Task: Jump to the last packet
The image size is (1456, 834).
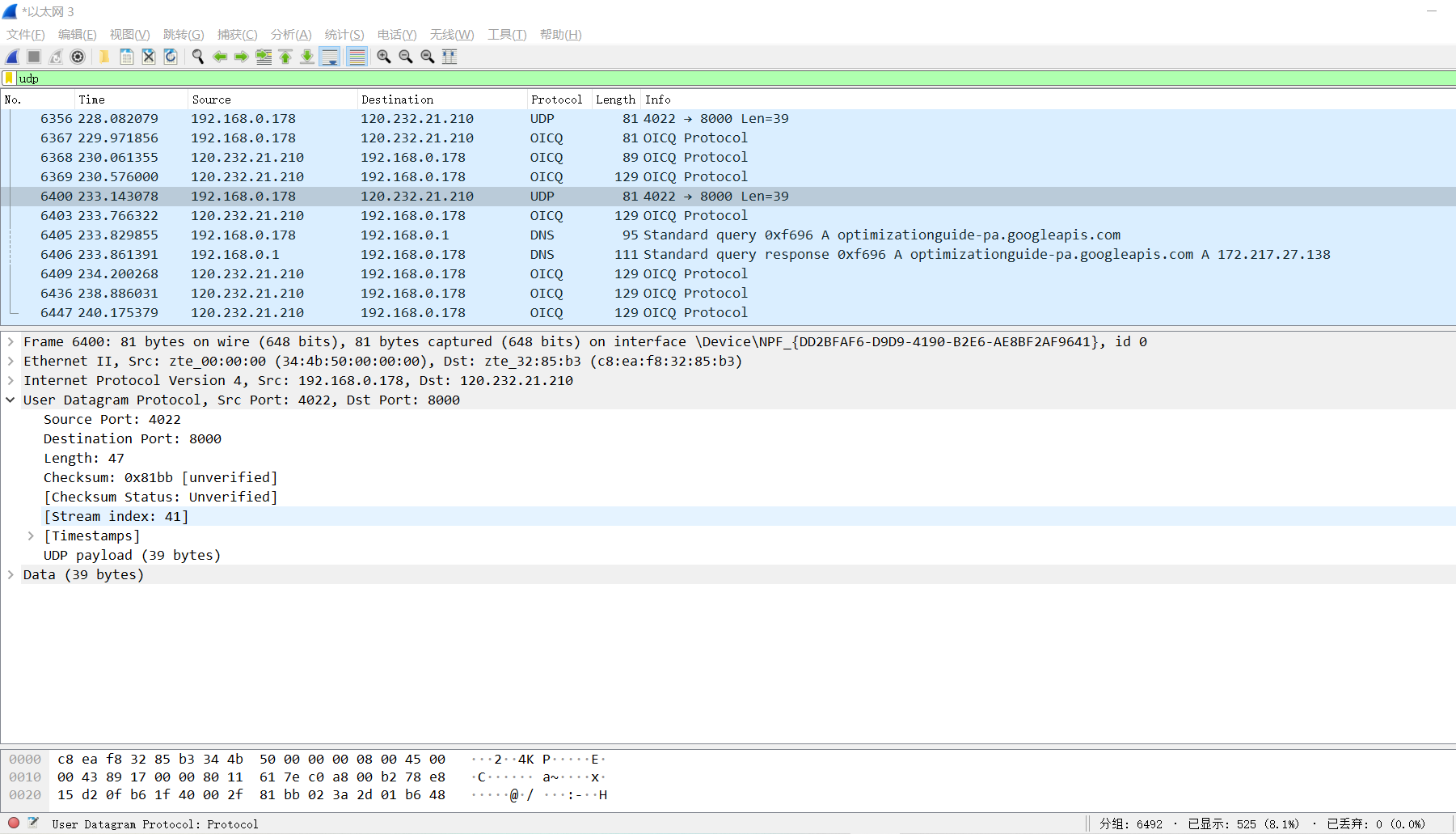Action: pos(307,57)
